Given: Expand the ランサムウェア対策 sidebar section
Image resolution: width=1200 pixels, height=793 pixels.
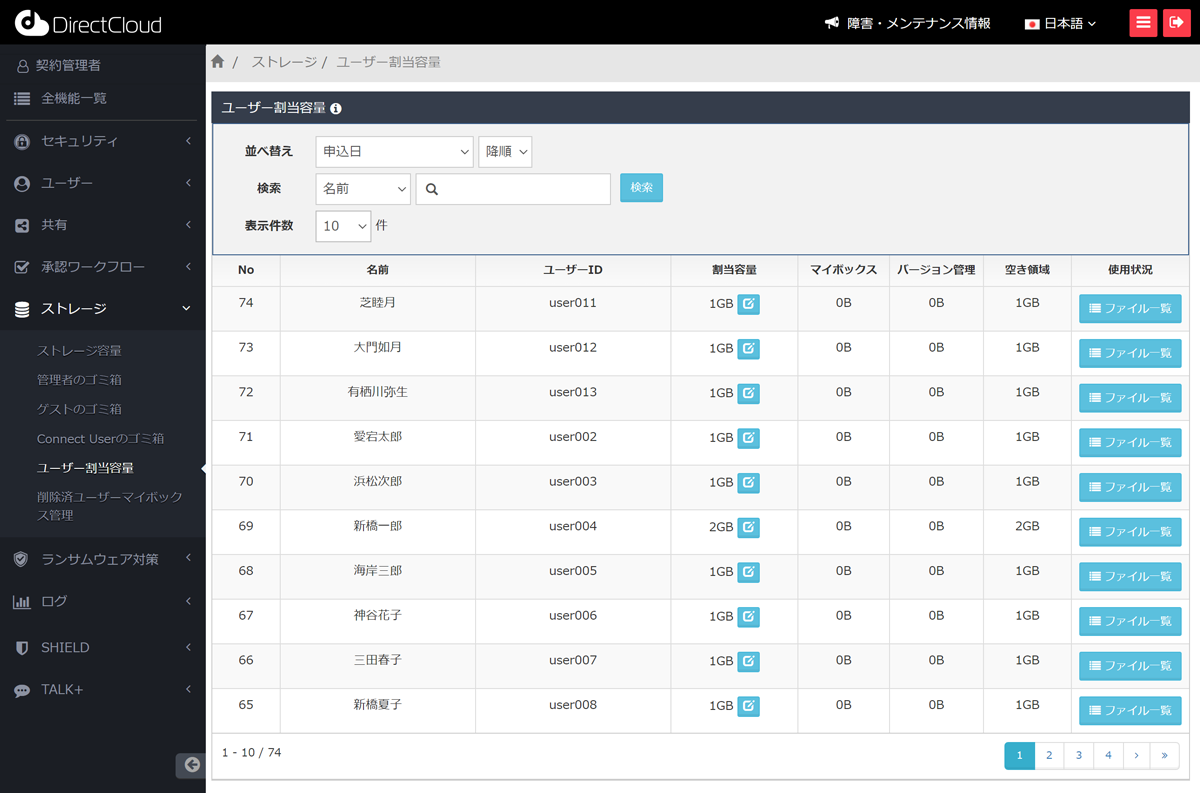Looking at the screenshot, I should pos(103,559).
